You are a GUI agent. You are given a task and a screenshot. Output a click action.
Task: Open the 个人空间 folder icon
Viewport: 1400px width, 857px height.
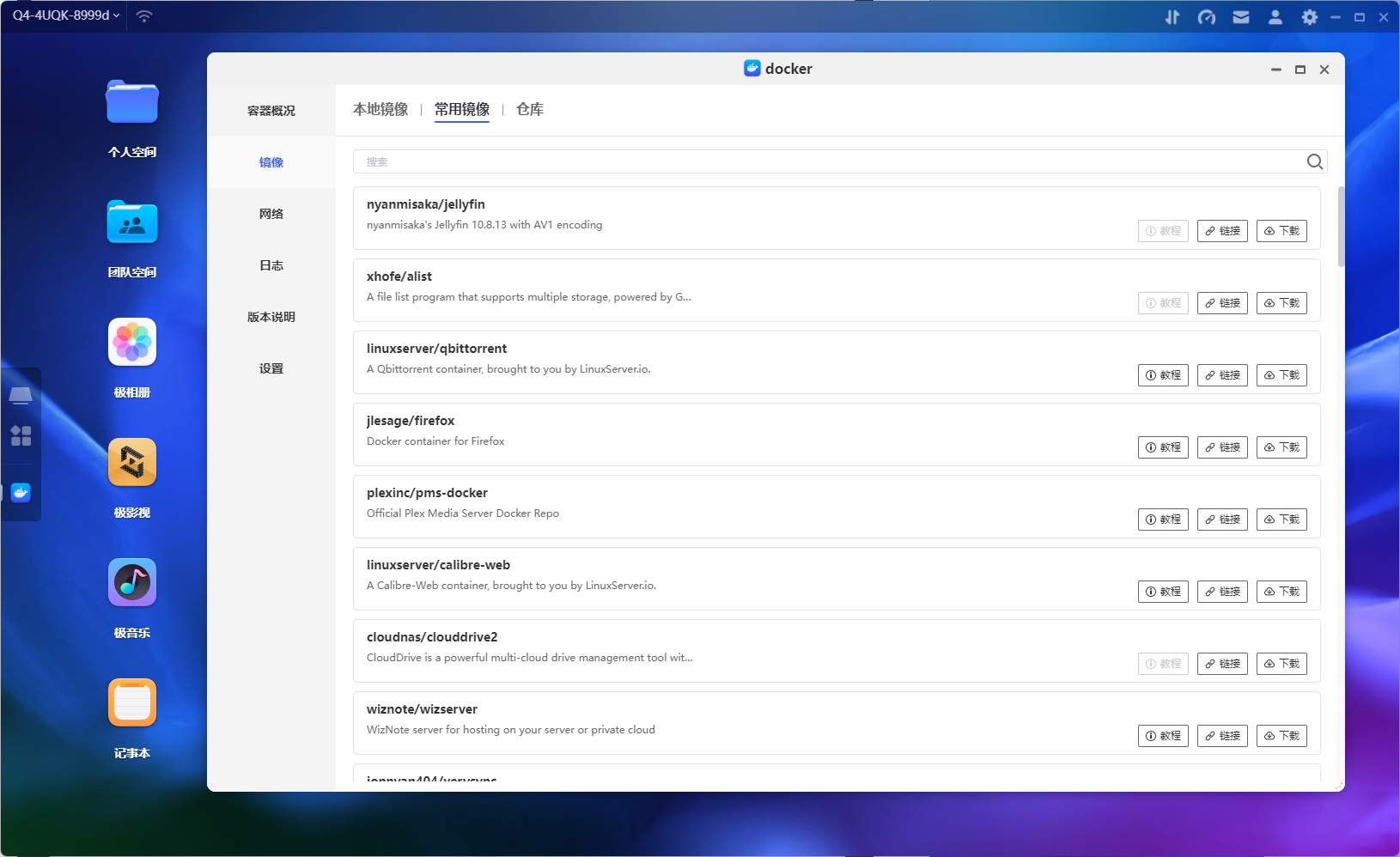click(132, 102)
